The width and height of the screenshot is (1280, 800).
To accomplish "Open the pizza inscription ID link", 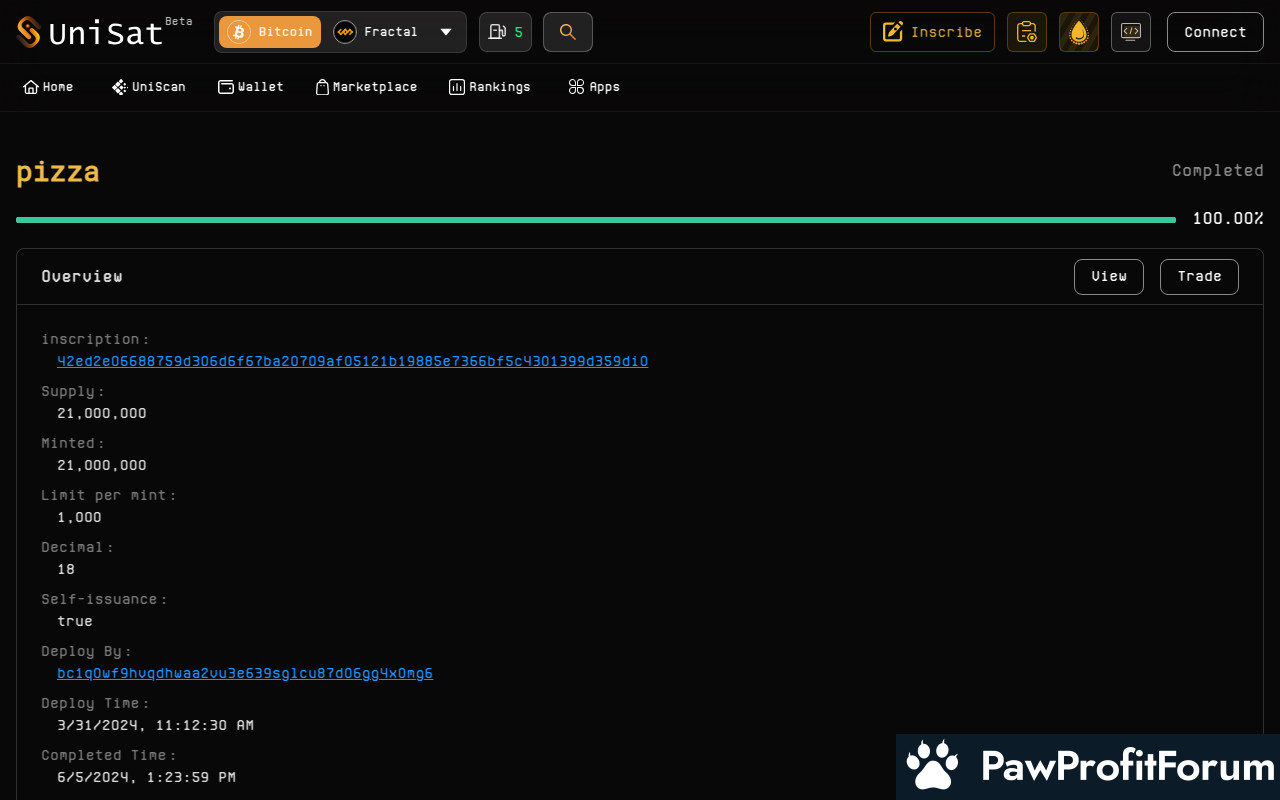I will point(352,361).
